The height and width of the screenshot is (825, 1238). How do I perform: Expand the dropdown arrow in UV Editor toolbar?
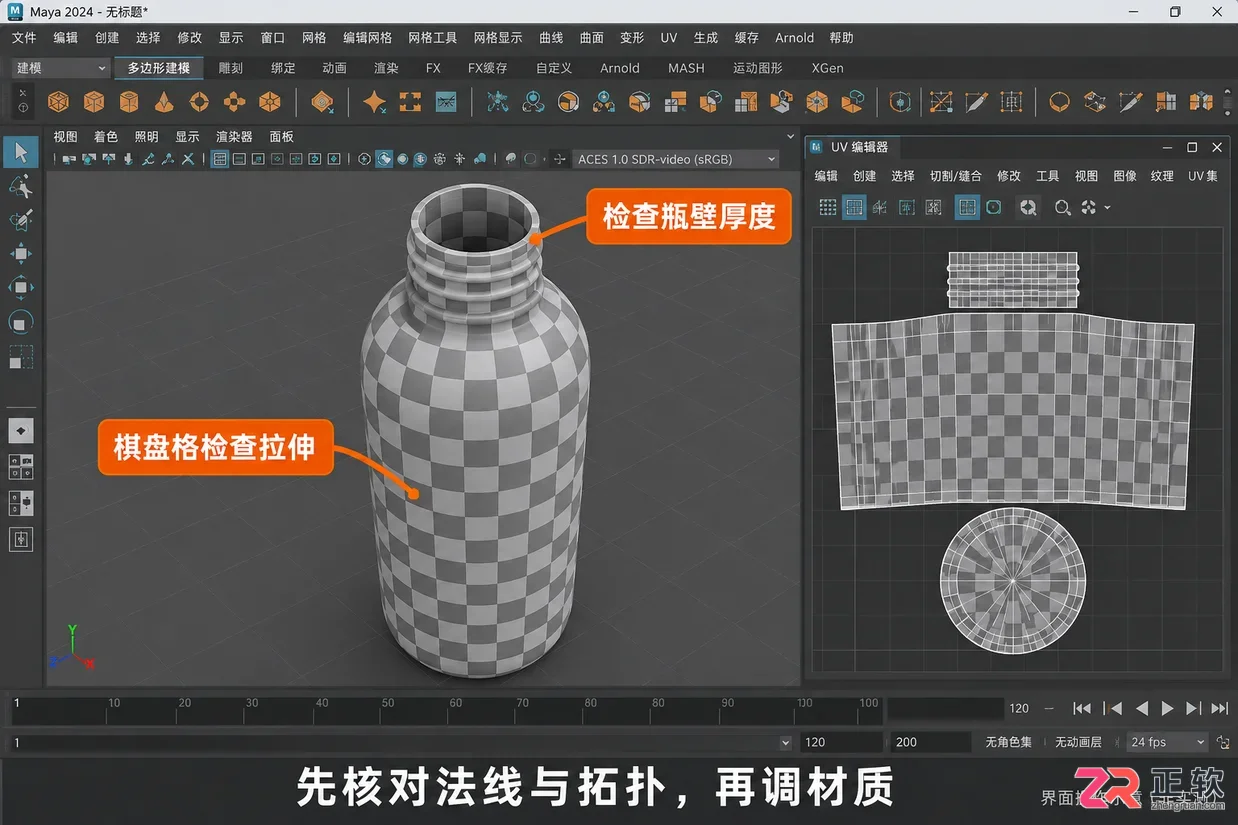click(x=1108, y=208)
